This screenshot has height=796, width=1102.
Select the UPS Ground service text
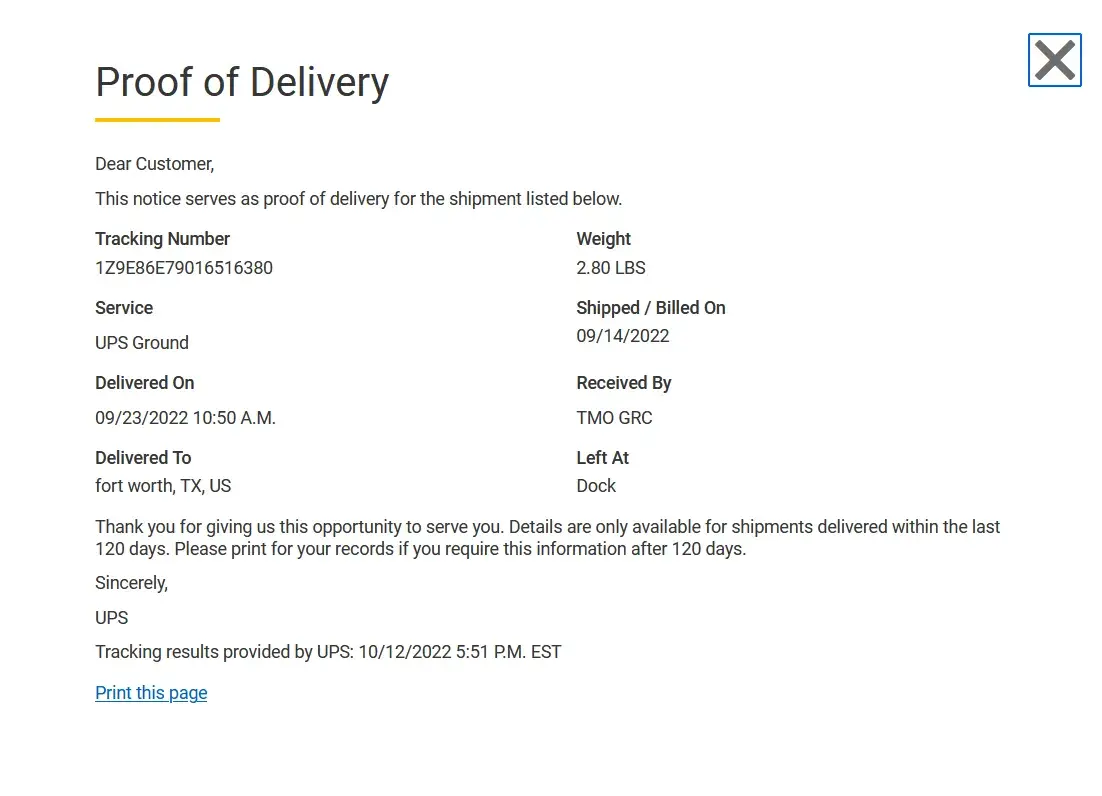142,343
